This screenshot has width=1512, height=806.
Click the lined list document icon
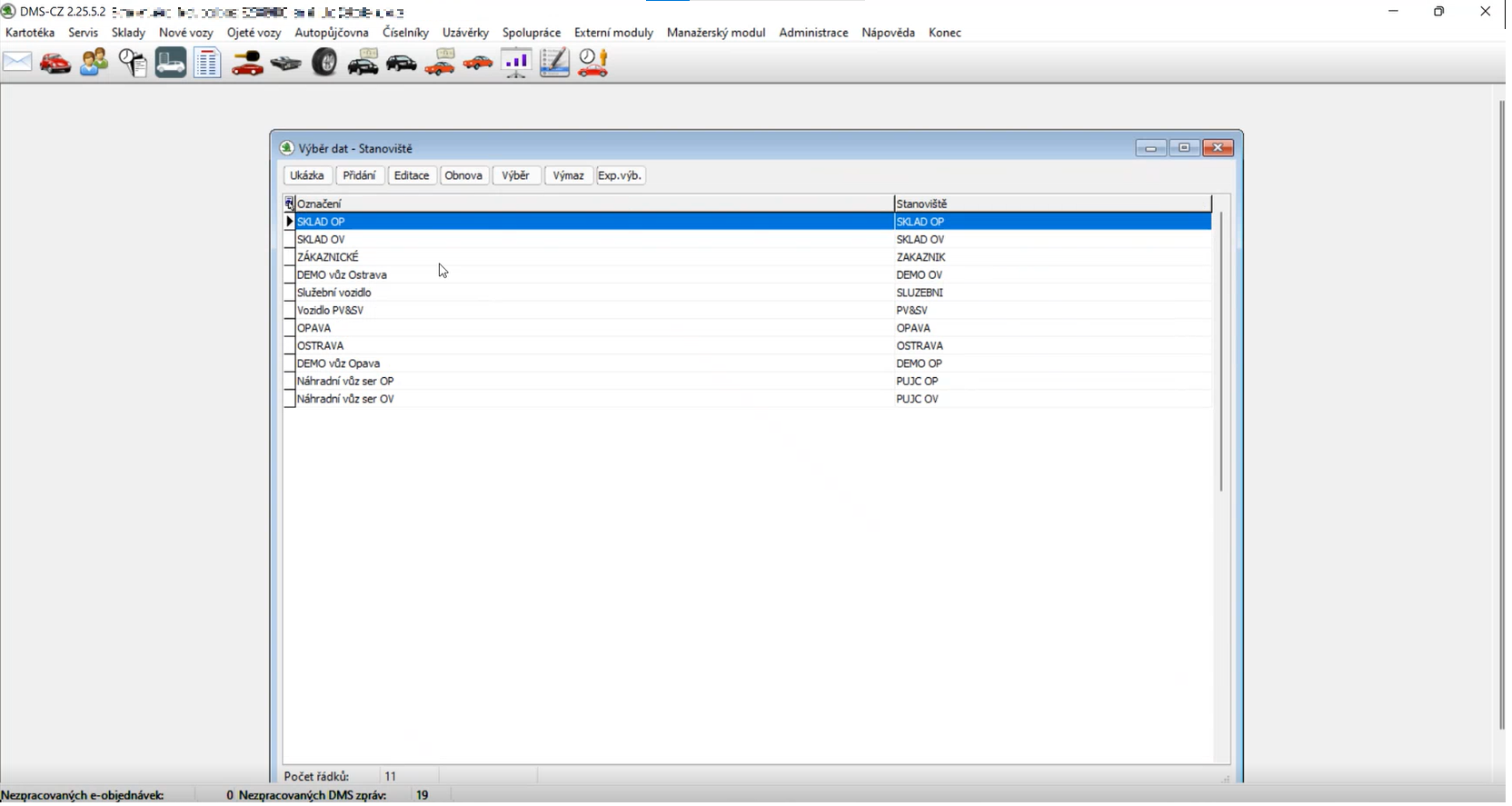click(207, 63)
